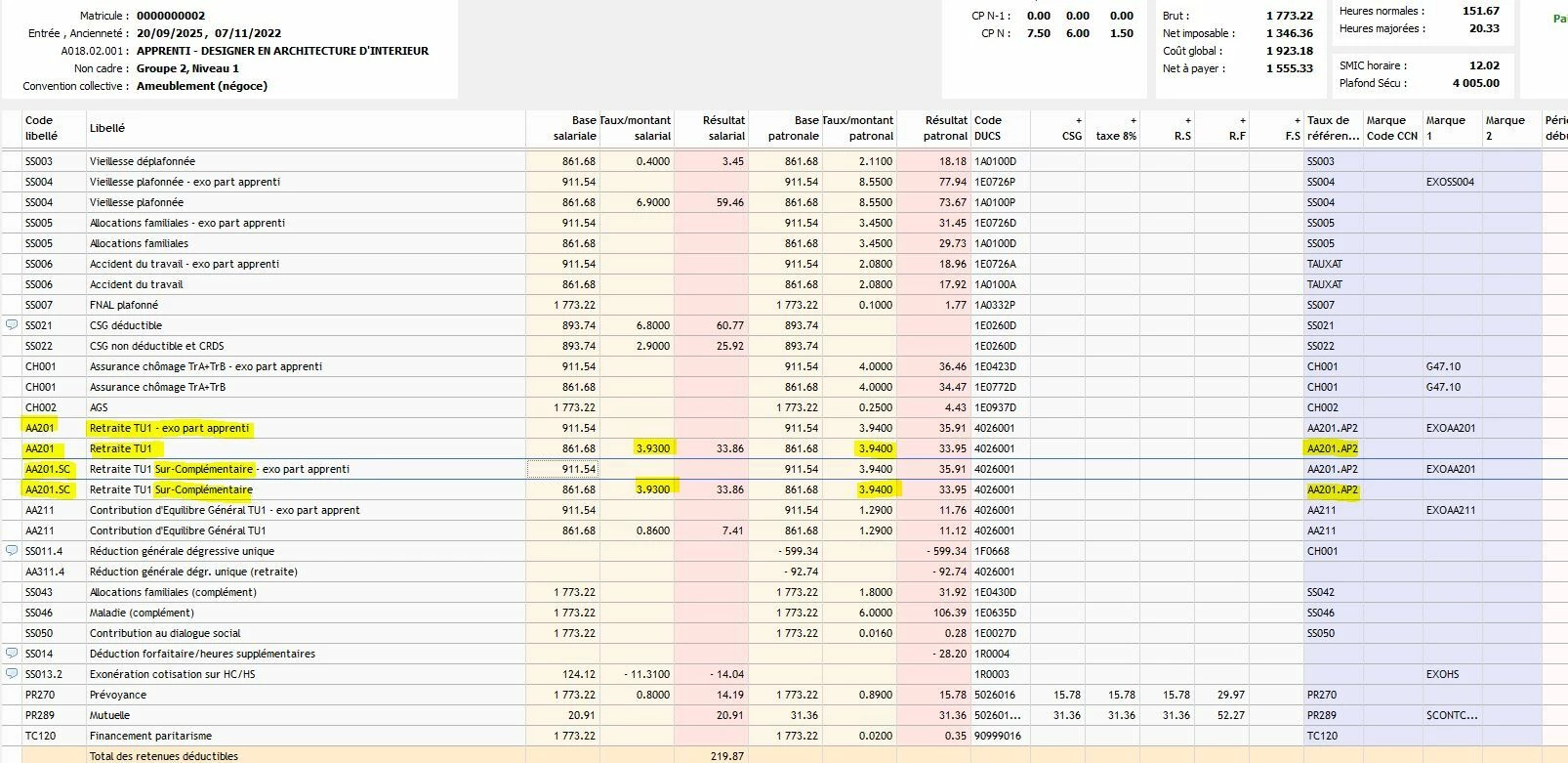The height and width of the screenshot is (763, 1568).
Task: Click the Taux de référence column header
Action: coord(1334,128)
